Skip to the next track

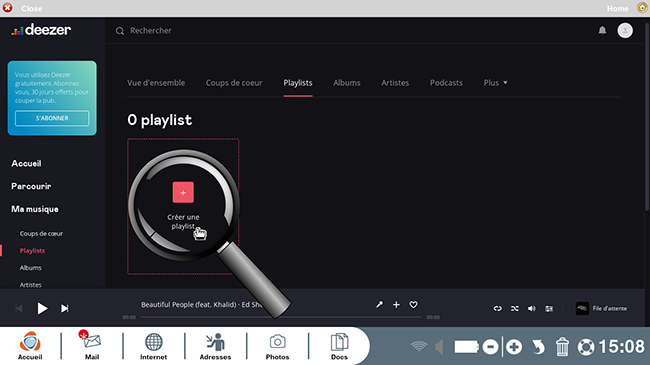point(64,308)
